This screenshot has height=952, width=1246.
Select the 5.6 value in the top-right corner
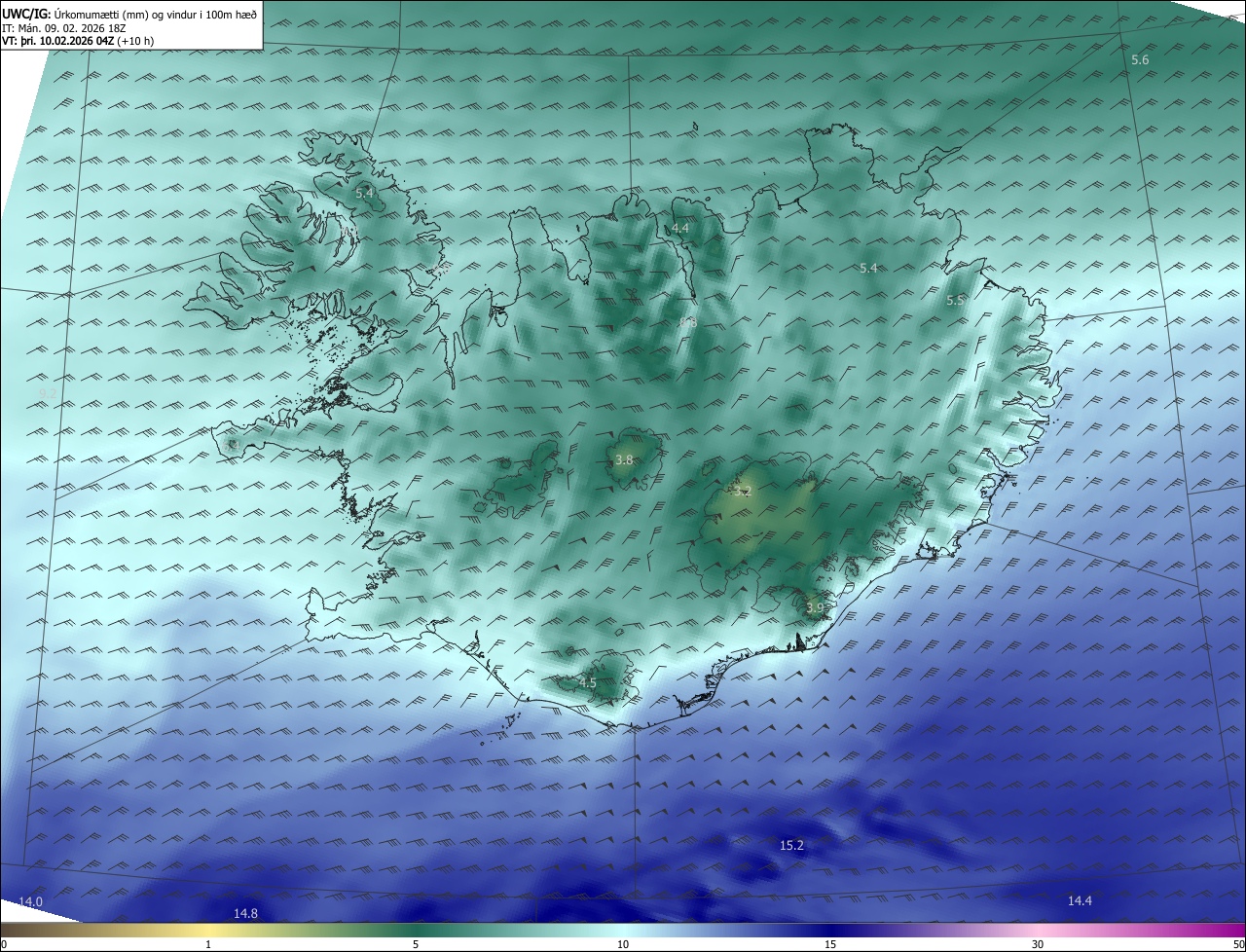tap(1140, 60)
